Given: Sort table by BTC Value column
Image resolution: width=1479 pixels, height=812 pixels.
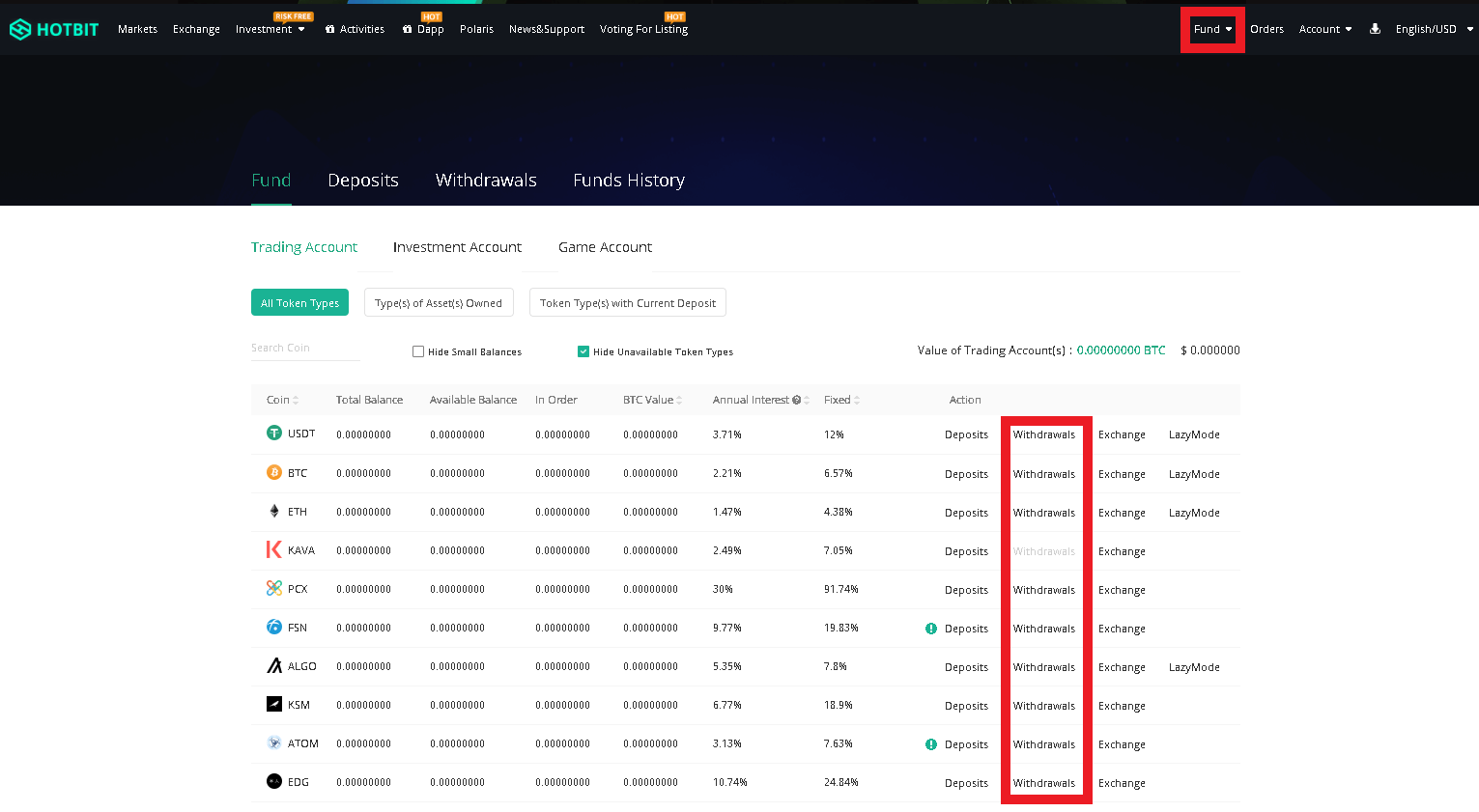Looking at the screenshot, I should click(679, 400).
